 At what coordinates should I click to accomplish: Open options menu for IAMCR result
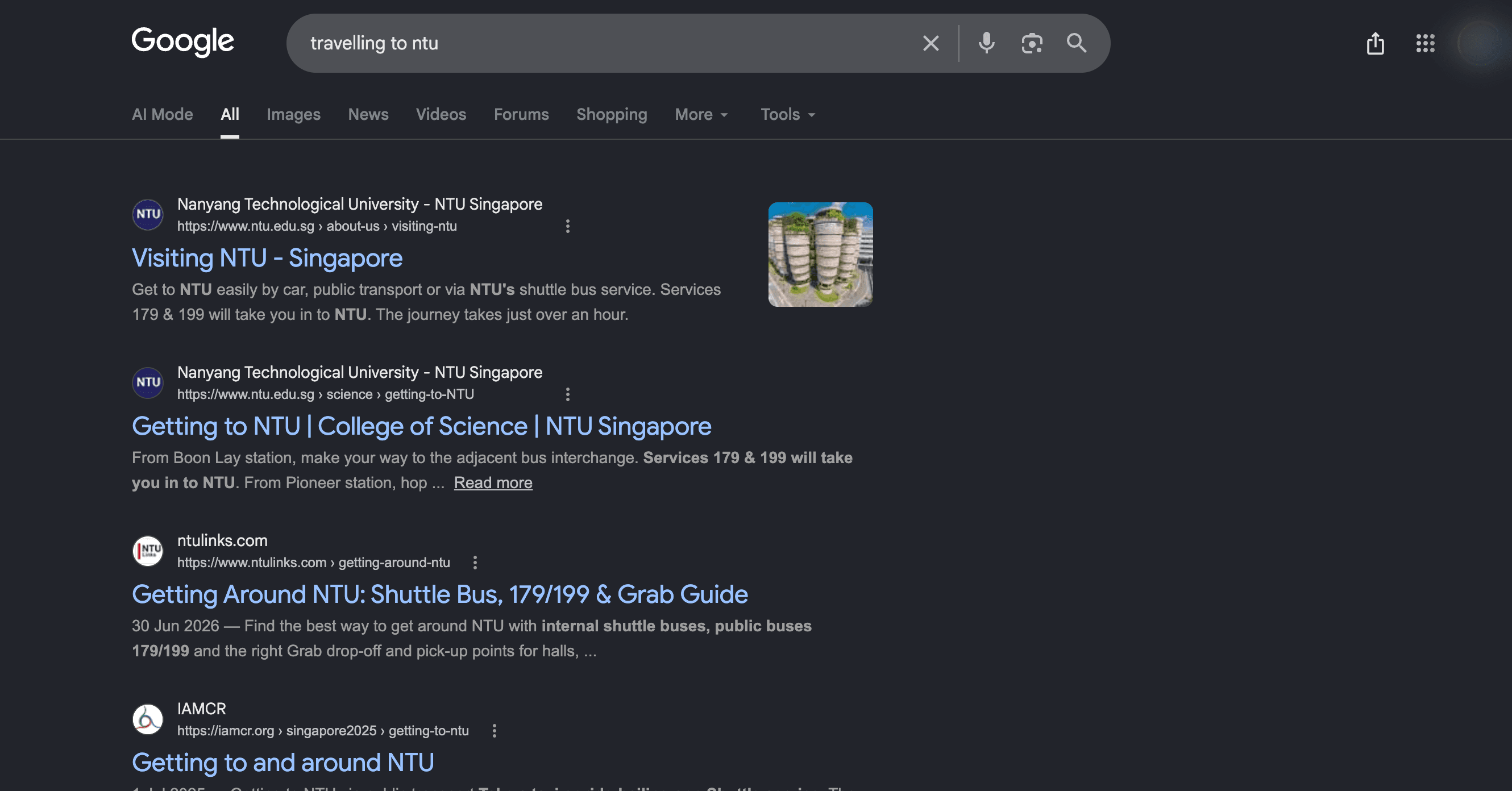[x=494, y=731]
